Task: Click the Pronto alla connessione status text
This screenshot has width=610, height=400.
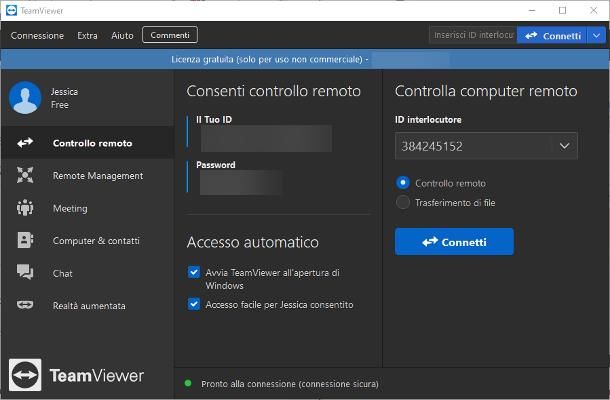Action: 290,384
